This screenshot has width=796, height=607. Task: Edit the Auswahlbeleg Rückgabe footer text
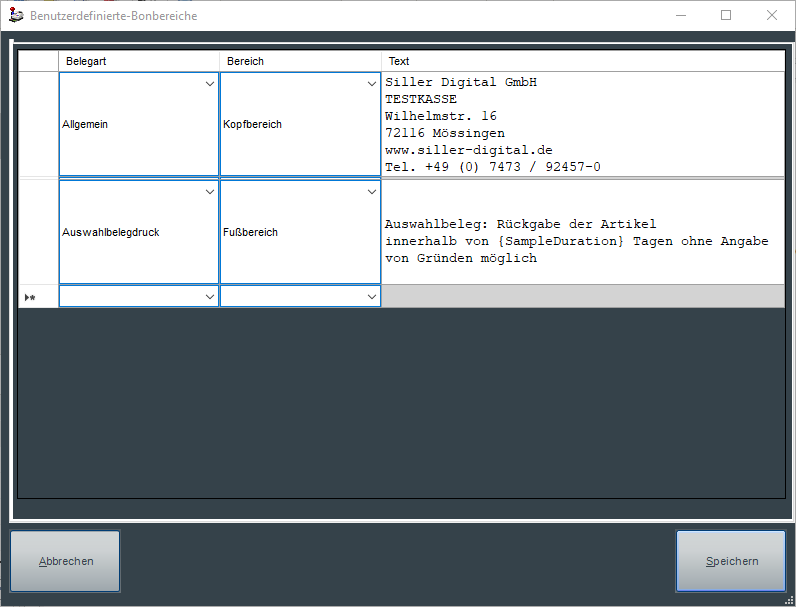tap(582, 241)
